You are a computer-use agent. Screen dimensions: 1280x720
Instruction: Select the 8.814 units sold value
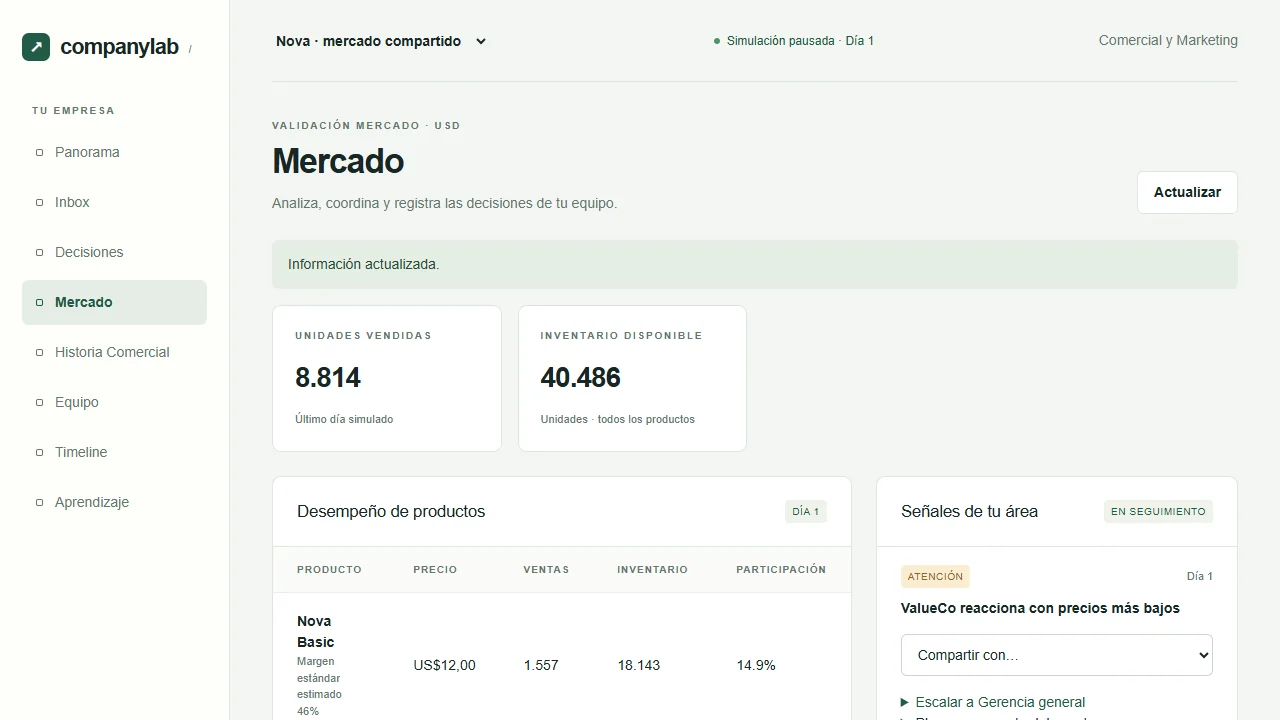click(x=328, y=377)
